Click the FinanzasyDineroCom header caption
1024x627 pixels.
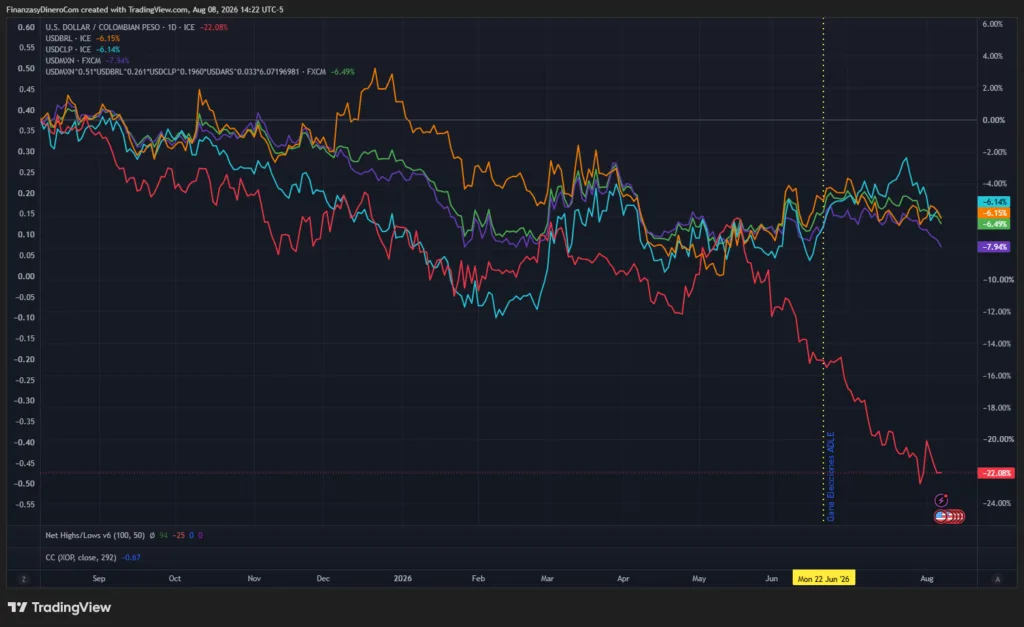click(145, 10)
